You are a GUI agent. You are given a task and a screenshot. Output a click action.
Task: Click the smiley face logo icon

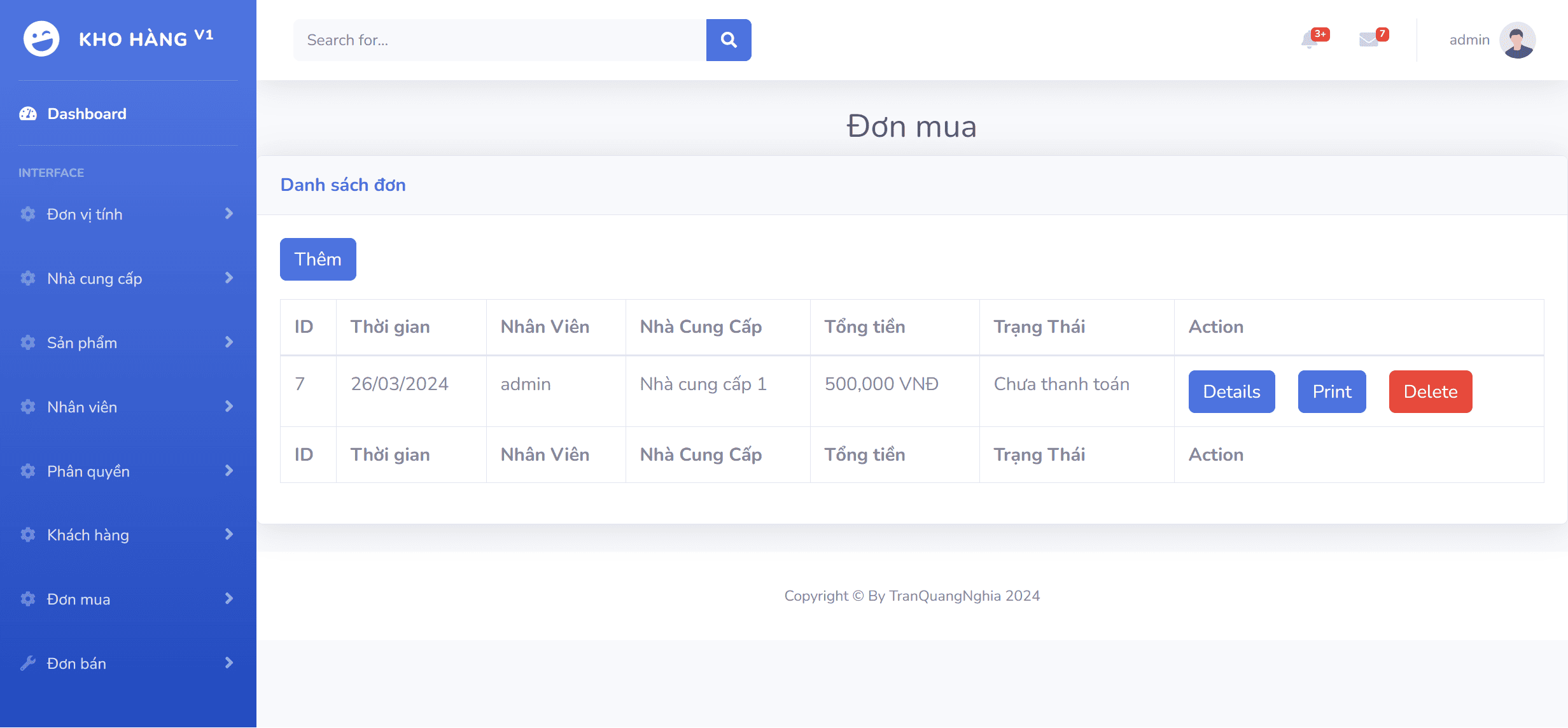(41, 39)
